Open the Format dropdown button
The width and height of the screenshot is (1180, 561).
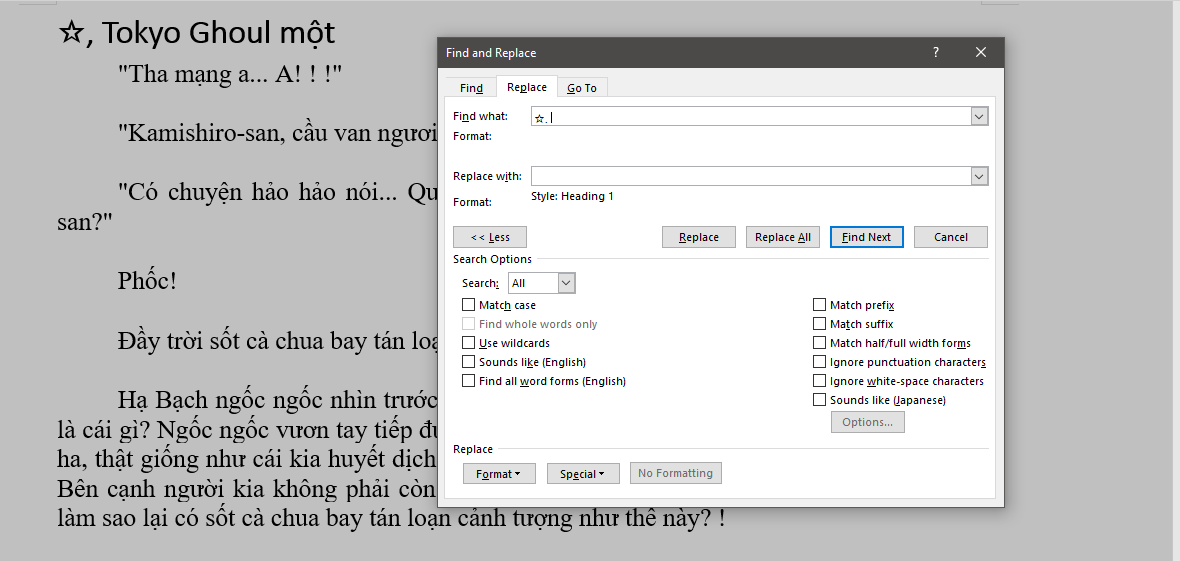(499, 474)
